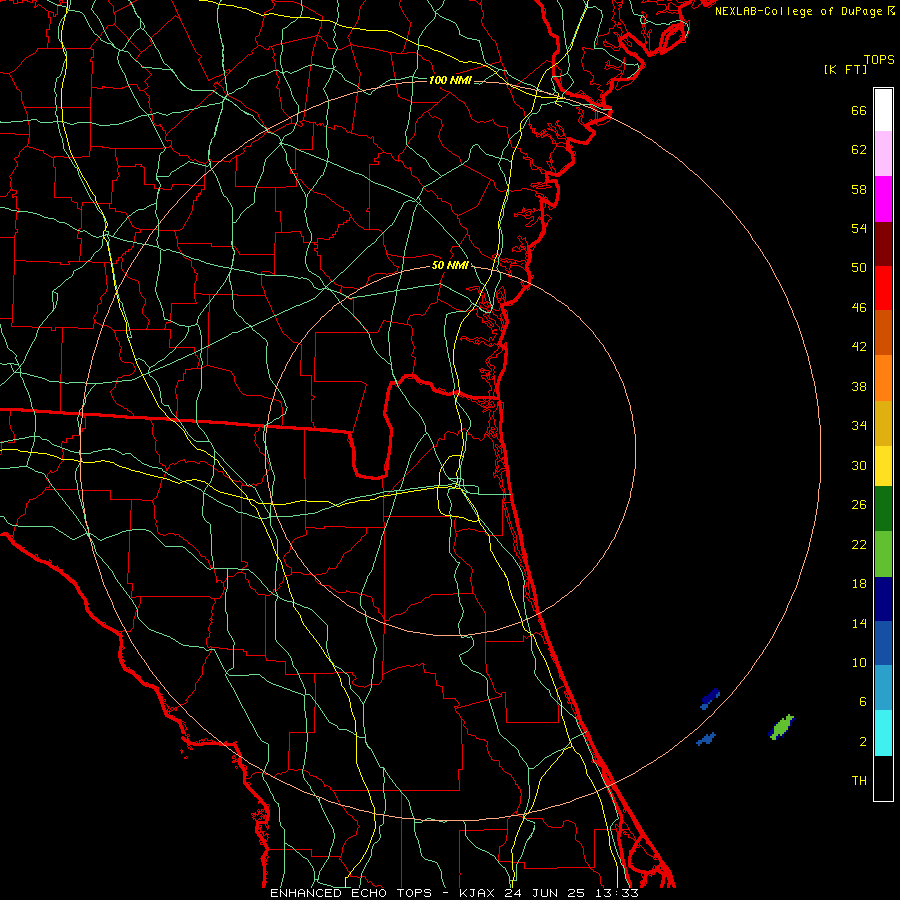This screenshot has width=900, height=900.
Task: Click the legend value 42
Action: tap(859, 347)
